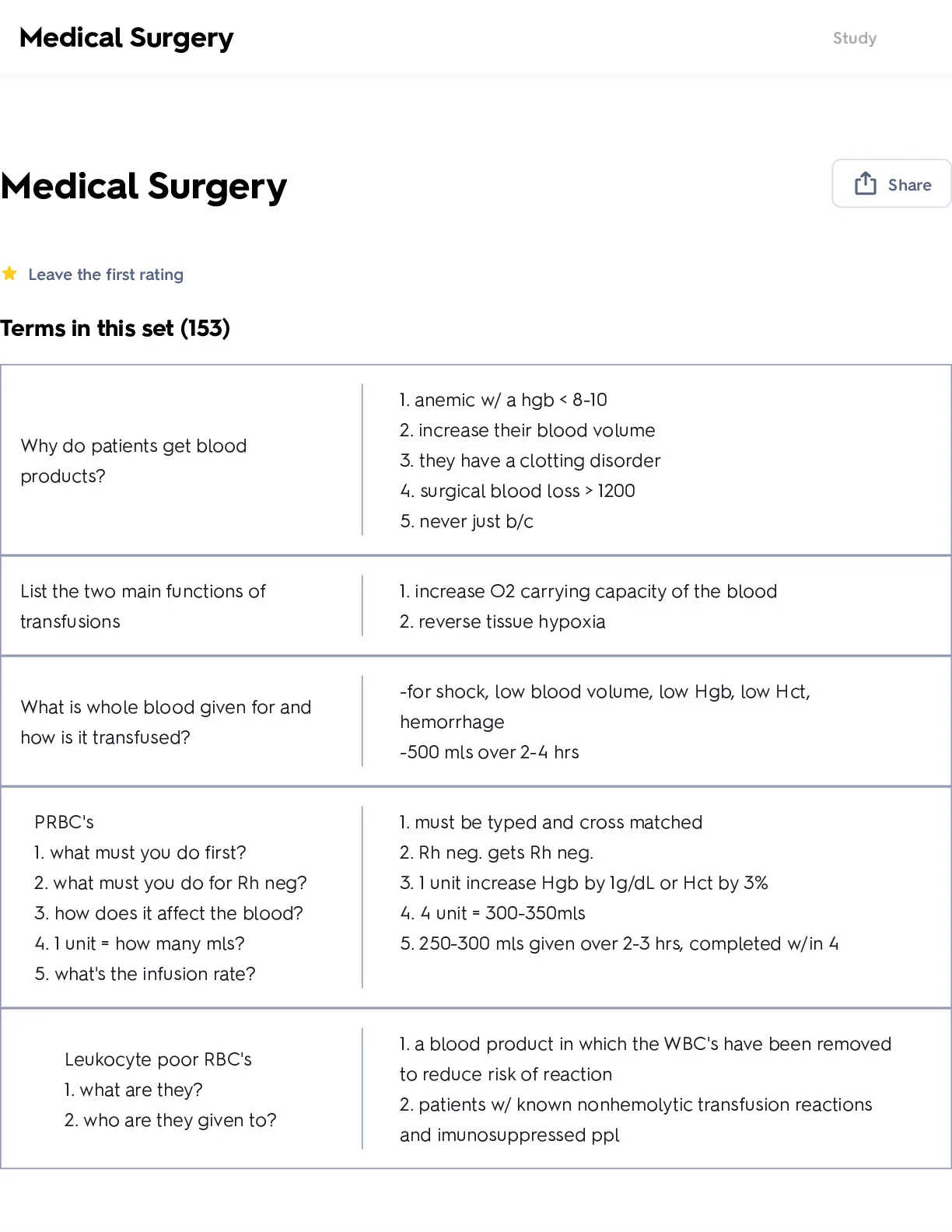Open the Share button
This screenshot has width=952, height=1232.
(x=891, y=184)
